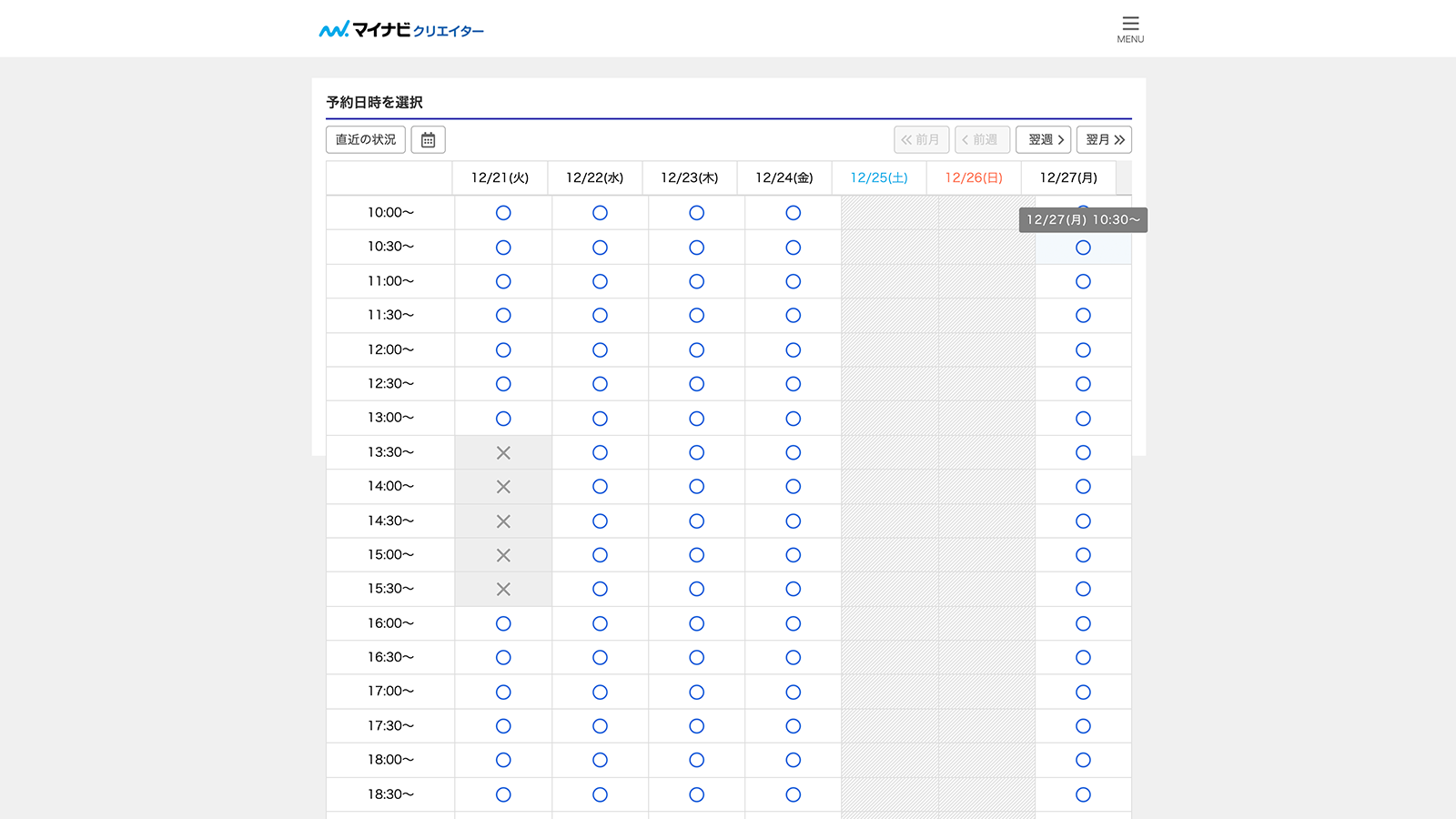Click the 直近の状況 button
The image size is (1456, 819).
click(366, 139)
